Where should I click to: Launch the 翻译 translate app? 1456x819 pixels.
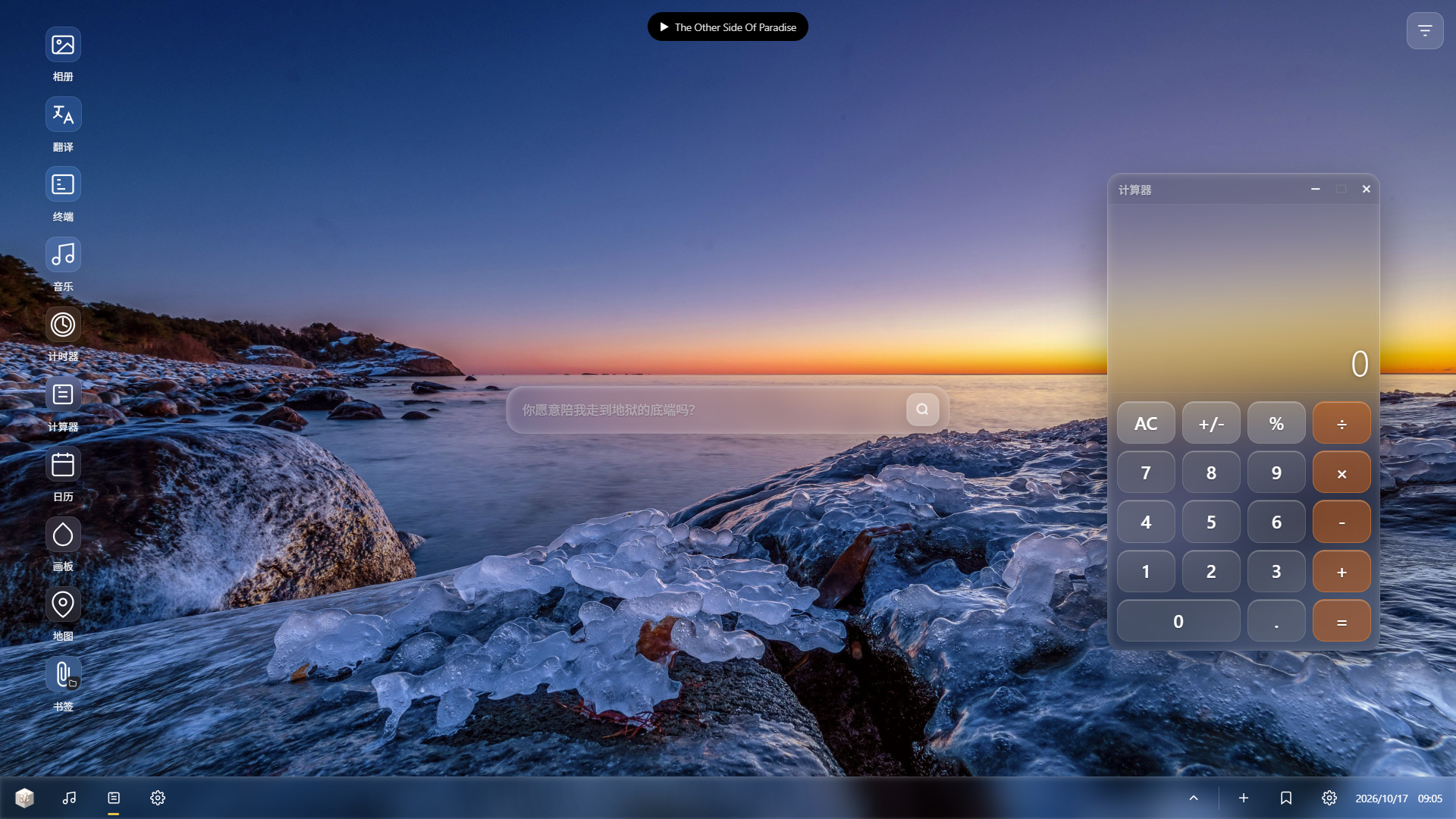pyautogui.click(x=63, y=115)
